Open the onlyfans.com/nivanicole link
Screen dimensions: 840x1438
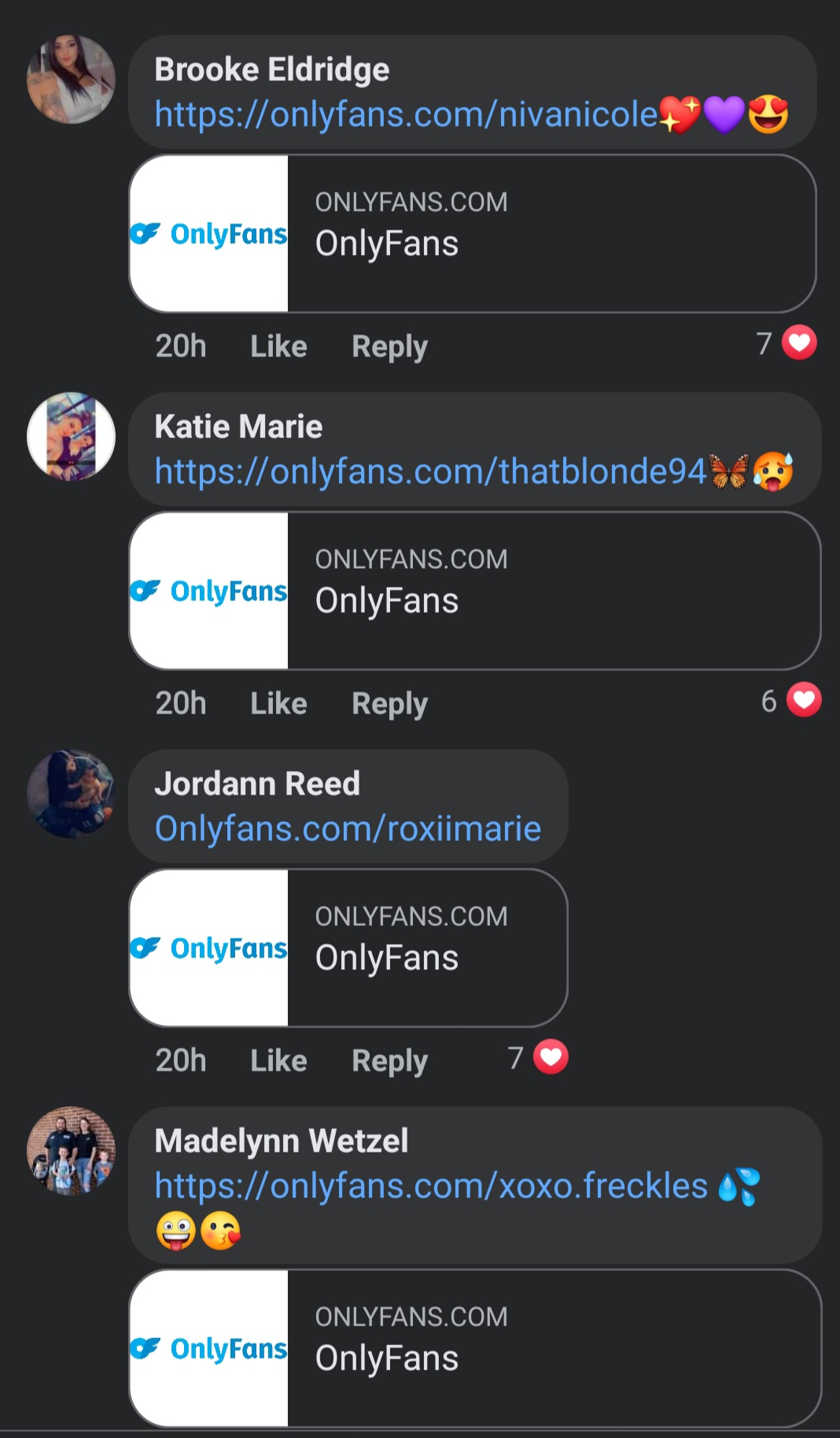(405, 115)
